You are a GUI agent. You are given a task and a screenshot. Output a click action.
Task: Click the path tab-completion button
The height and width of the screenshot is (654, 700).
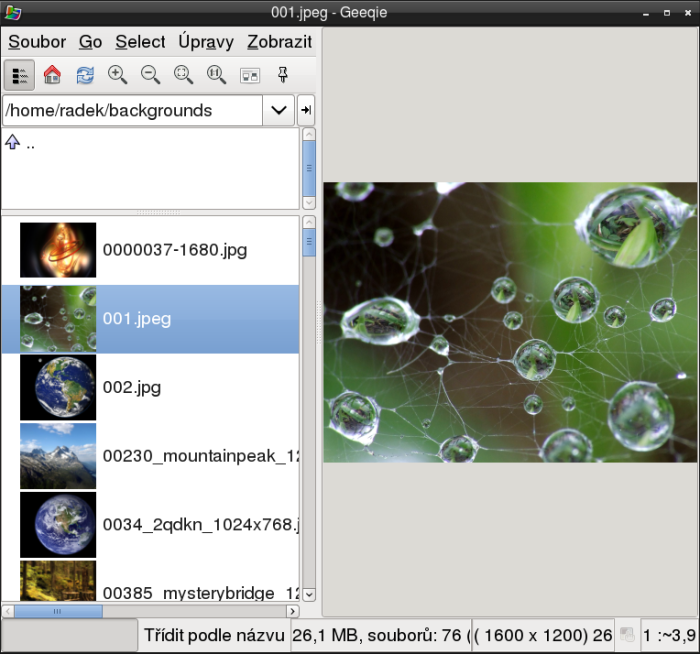click(x=306, y=110)
